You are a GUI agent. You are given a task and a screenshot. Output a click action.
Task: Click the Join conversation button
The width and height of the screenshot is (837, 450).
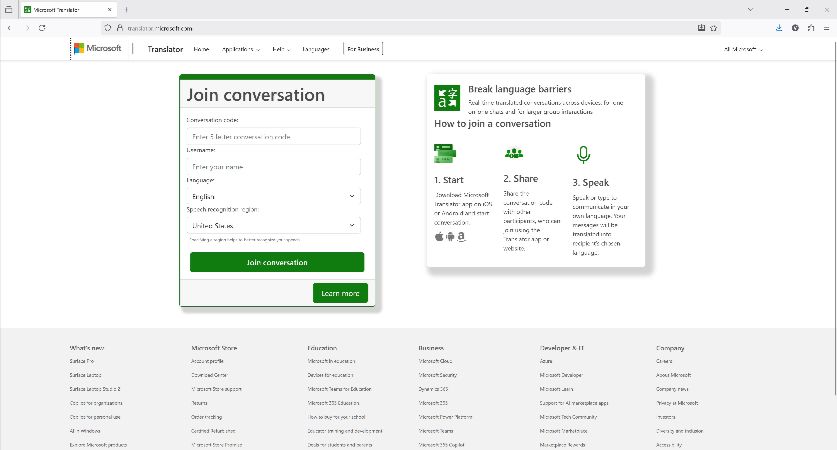point(277,262)
